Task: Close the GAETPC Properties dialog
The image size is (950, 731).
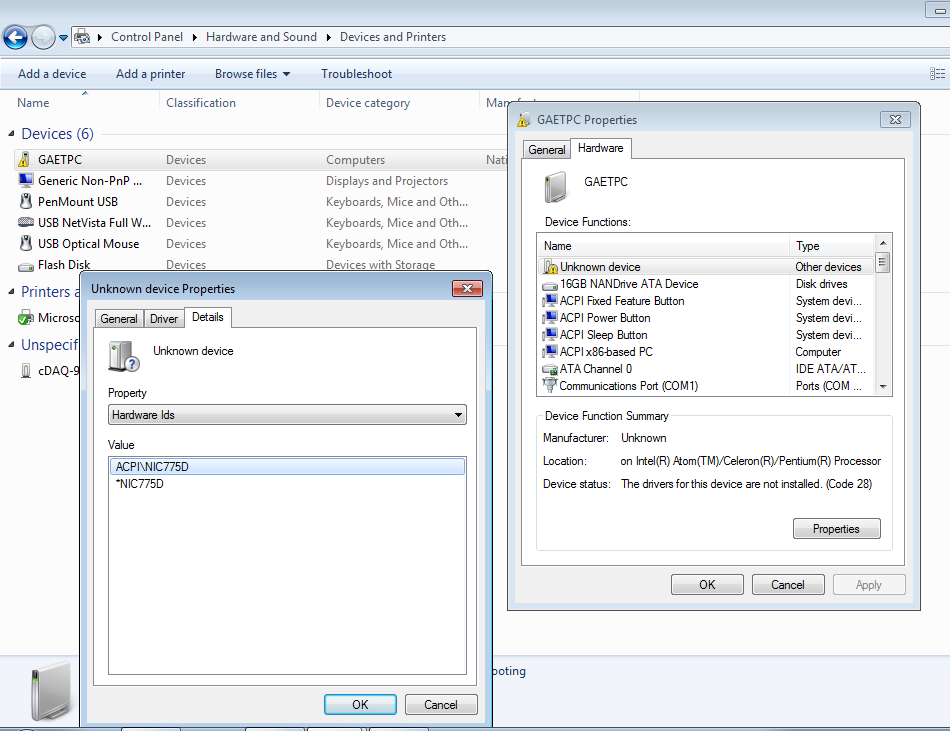Action: [x=895, y=119]
